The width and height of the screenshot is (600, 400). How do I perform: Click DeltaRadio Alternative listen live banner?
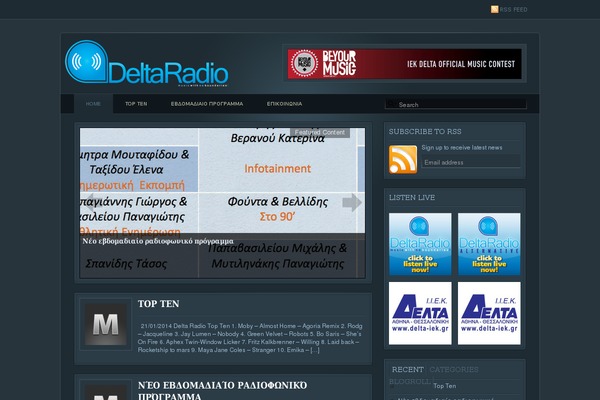(x=489, y=244)
